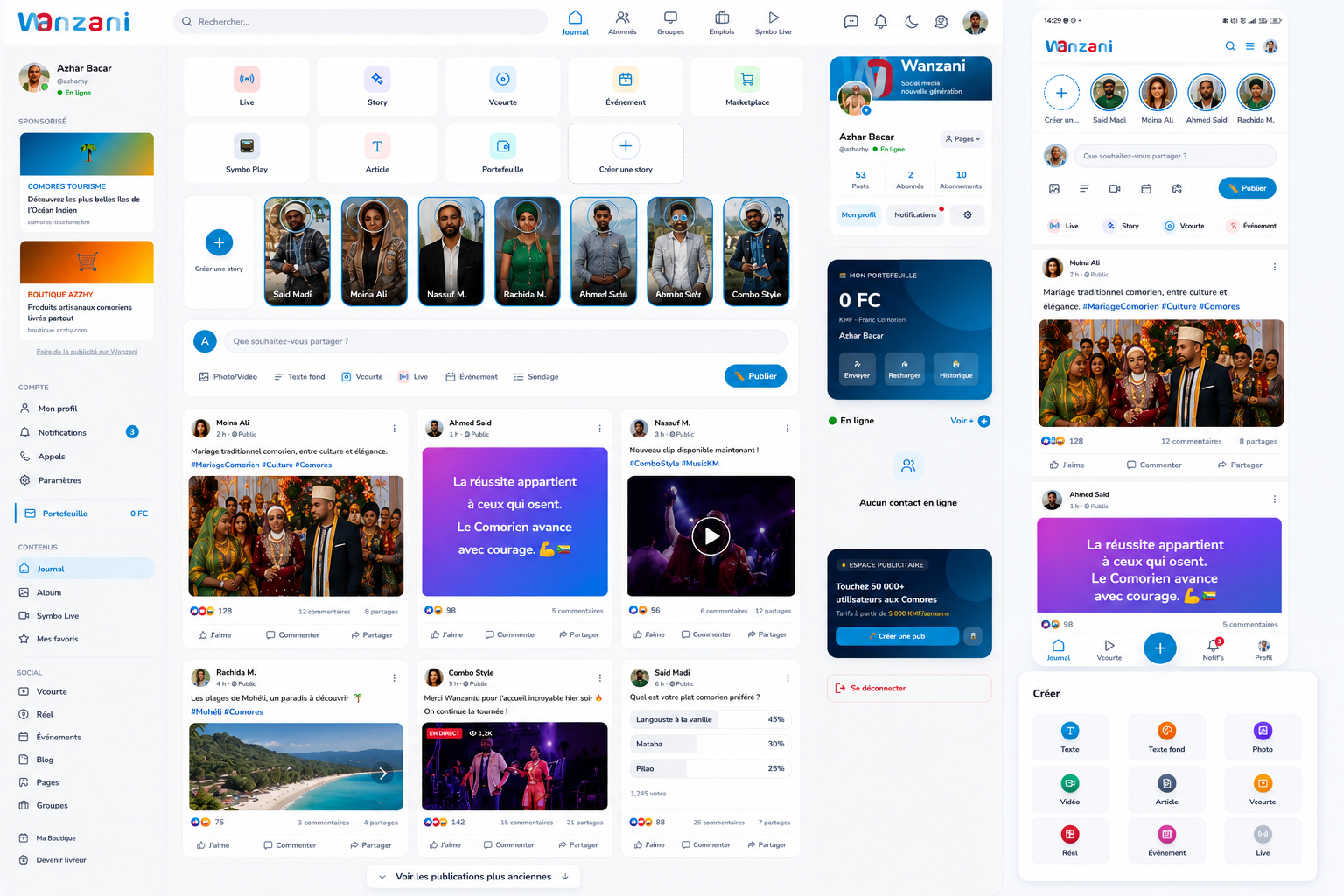1344x896 pixels.
Task: Vote for Pilao in the poll
Action: [x=710, y=768]
